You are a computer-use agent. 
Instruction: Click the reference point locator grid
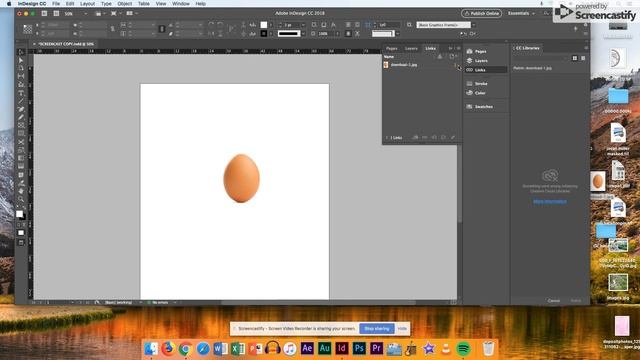(x=27, y=29)
